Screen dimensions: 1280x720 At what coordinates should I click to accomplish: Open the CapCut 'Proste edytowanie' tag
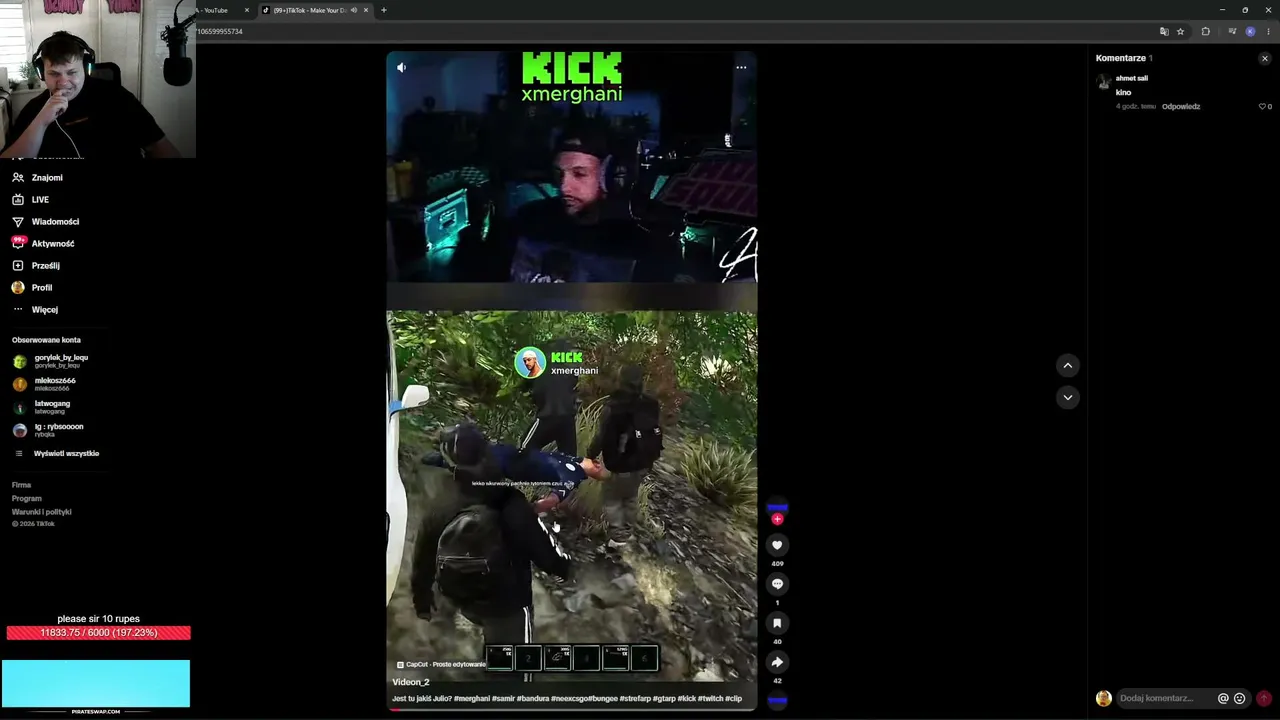tap(441, 665)
